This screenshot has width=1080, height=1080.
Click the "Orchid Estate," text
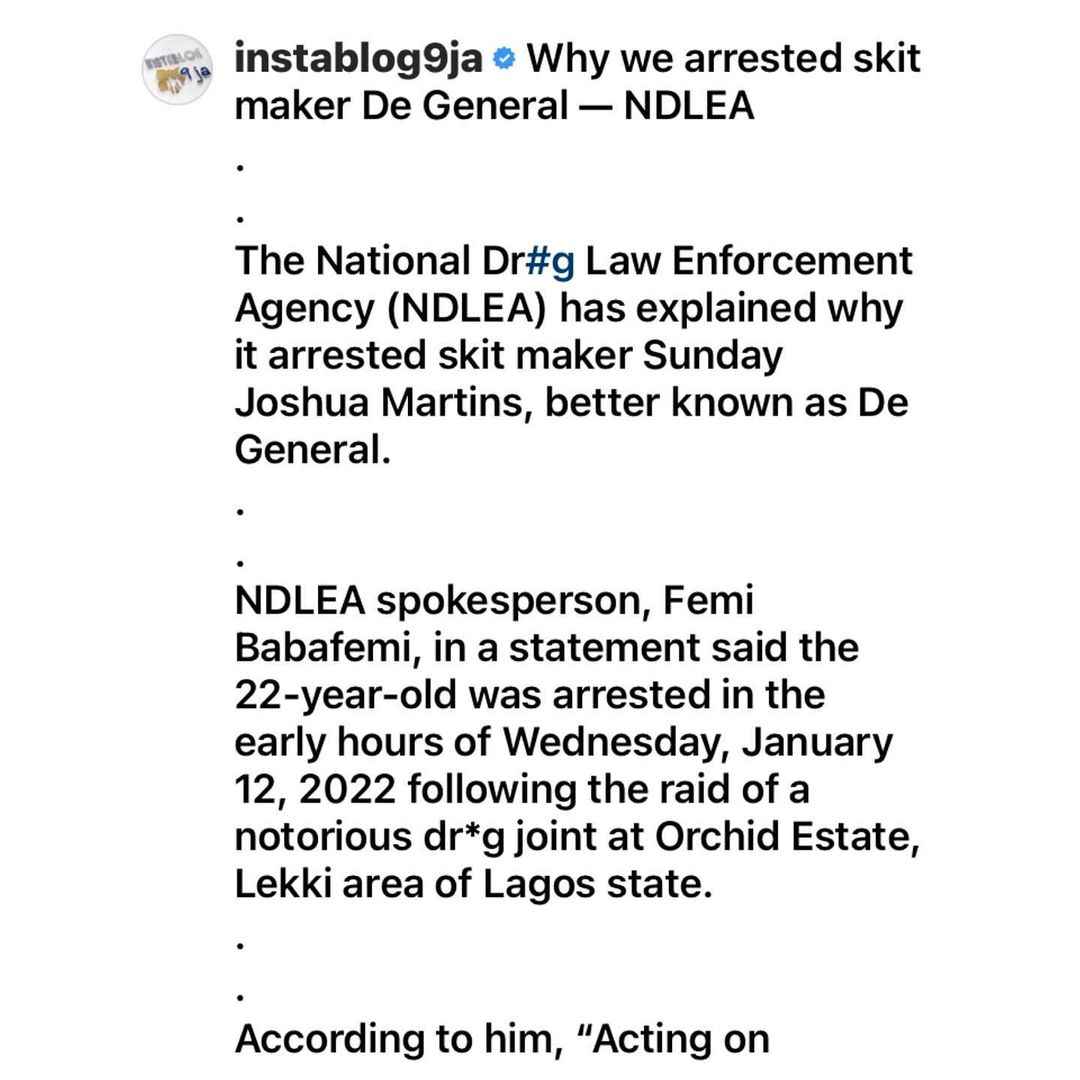tap(787, 836)
